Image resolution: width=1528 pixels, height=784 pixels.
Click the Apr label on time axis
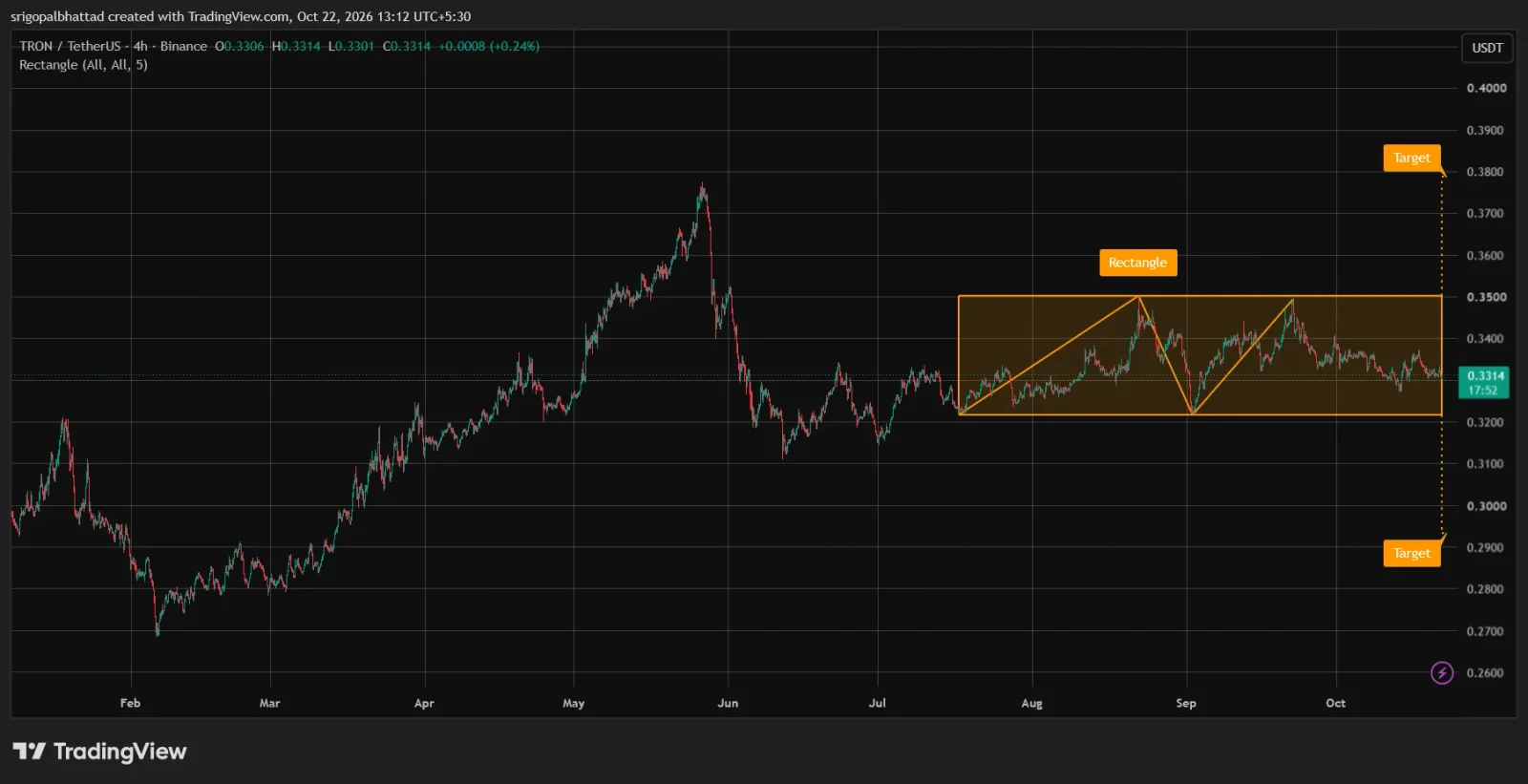point(424,703)
